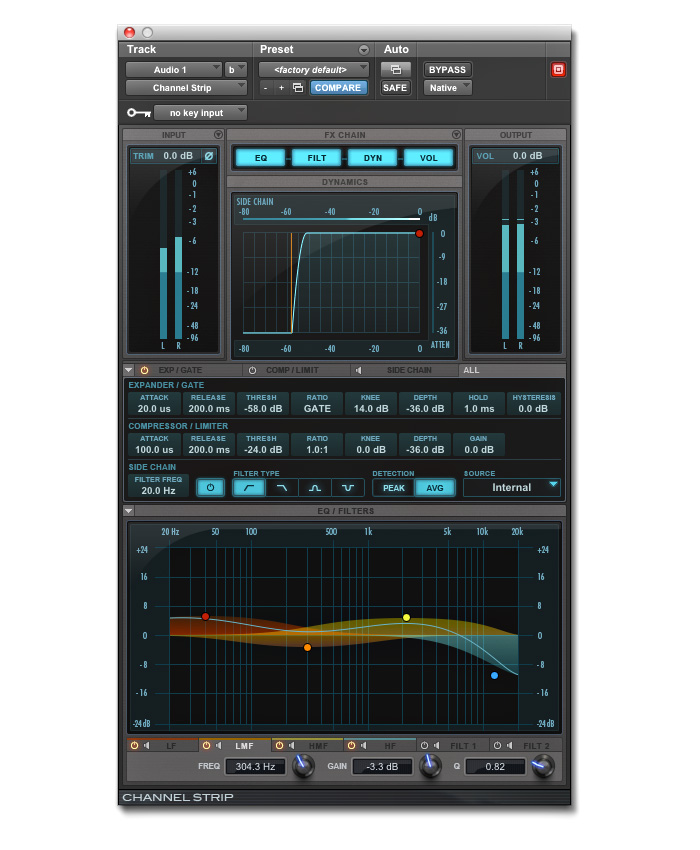Click the COMPARE button
This screenshot has height=850, width=700.
(x=338, y=88)
